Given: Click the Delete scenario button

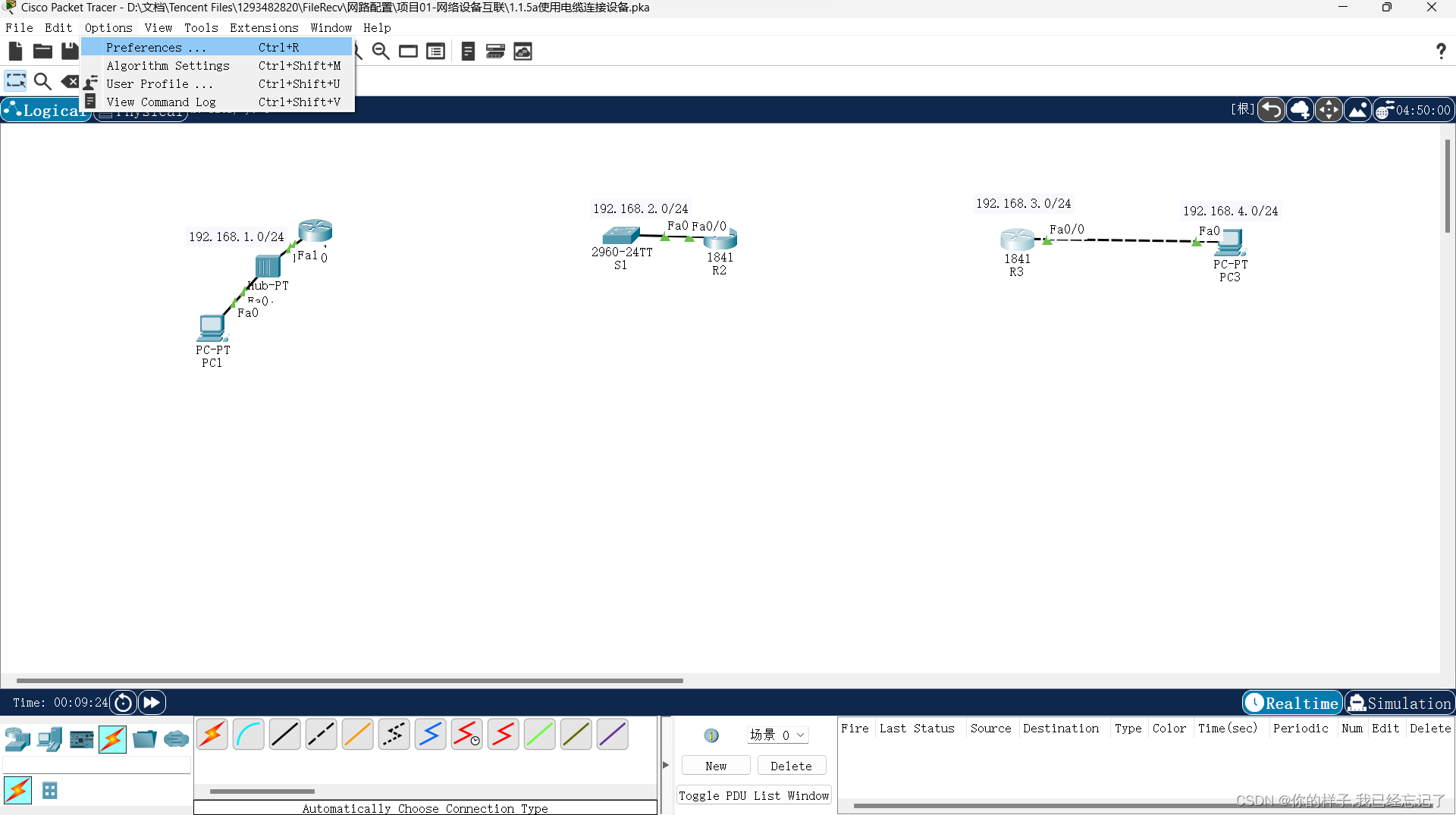Looking at the screenshot, I should [792, 765].
